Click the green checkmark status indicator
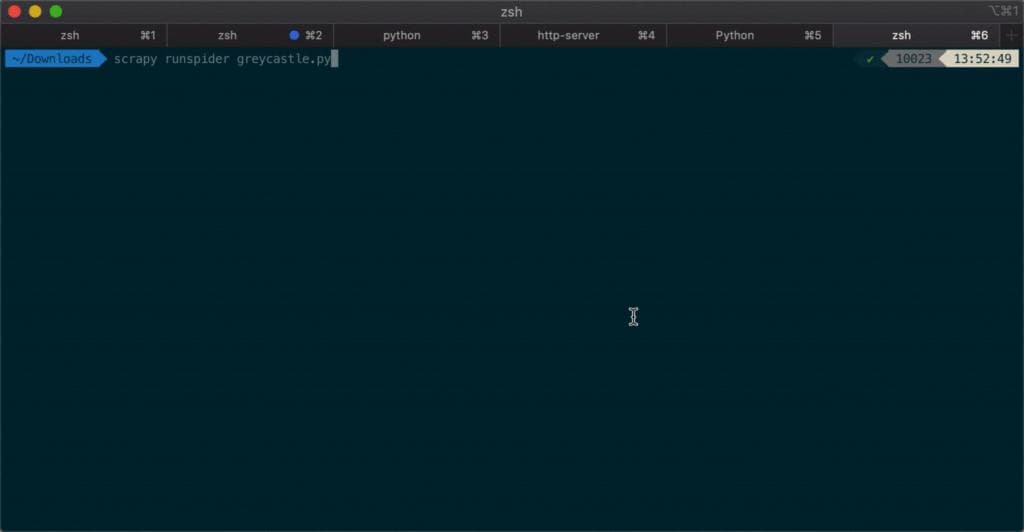Screen dimensions: 1024x532 pos(870,59)
